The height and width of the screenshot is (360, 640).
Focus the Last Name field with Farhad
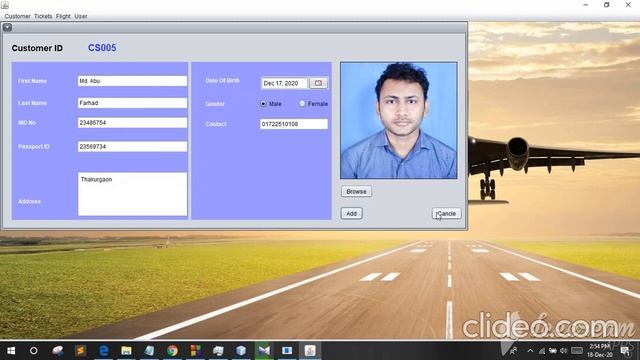[132, 103]
